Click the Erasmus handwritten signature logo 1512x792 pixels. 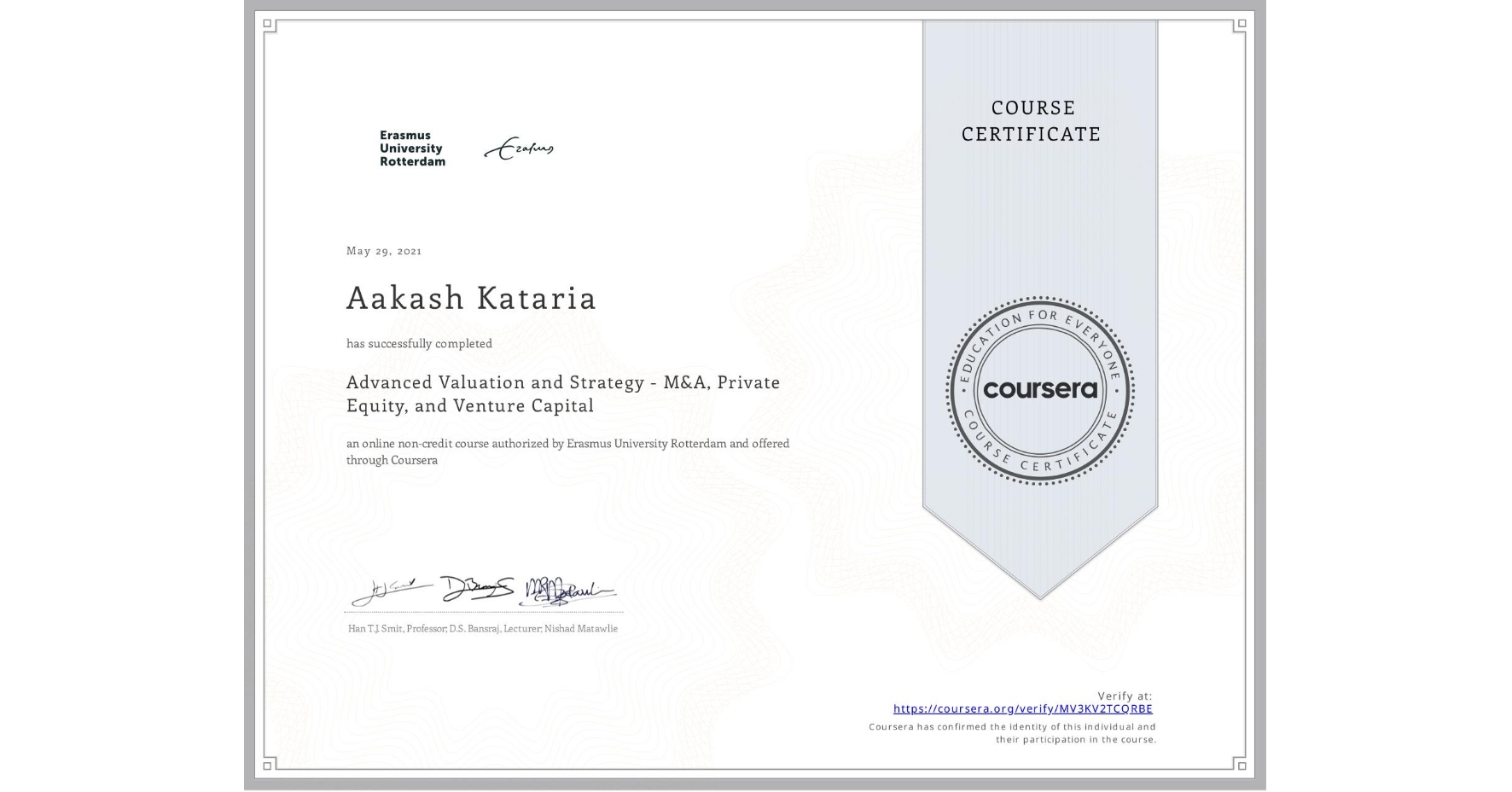(x=519, y=148)
